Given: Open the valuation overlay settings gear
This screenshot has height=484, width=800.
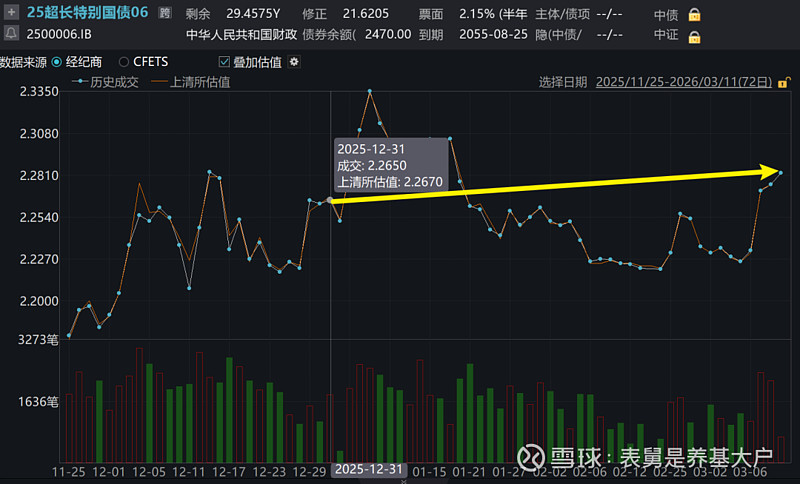Looking at the screenshot, I should click(x=294, y=62).
